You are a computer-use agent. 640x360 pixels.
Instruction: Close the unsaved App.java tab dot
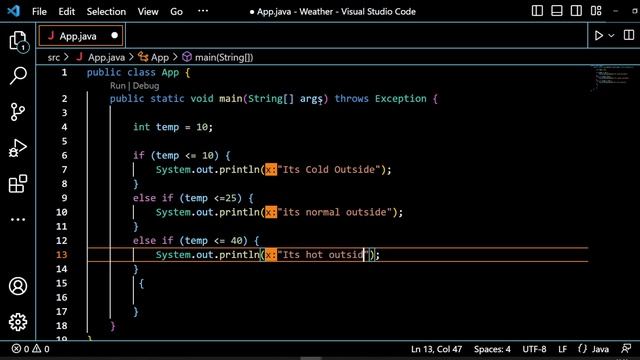pyautogui.click(x=115, y=36)
